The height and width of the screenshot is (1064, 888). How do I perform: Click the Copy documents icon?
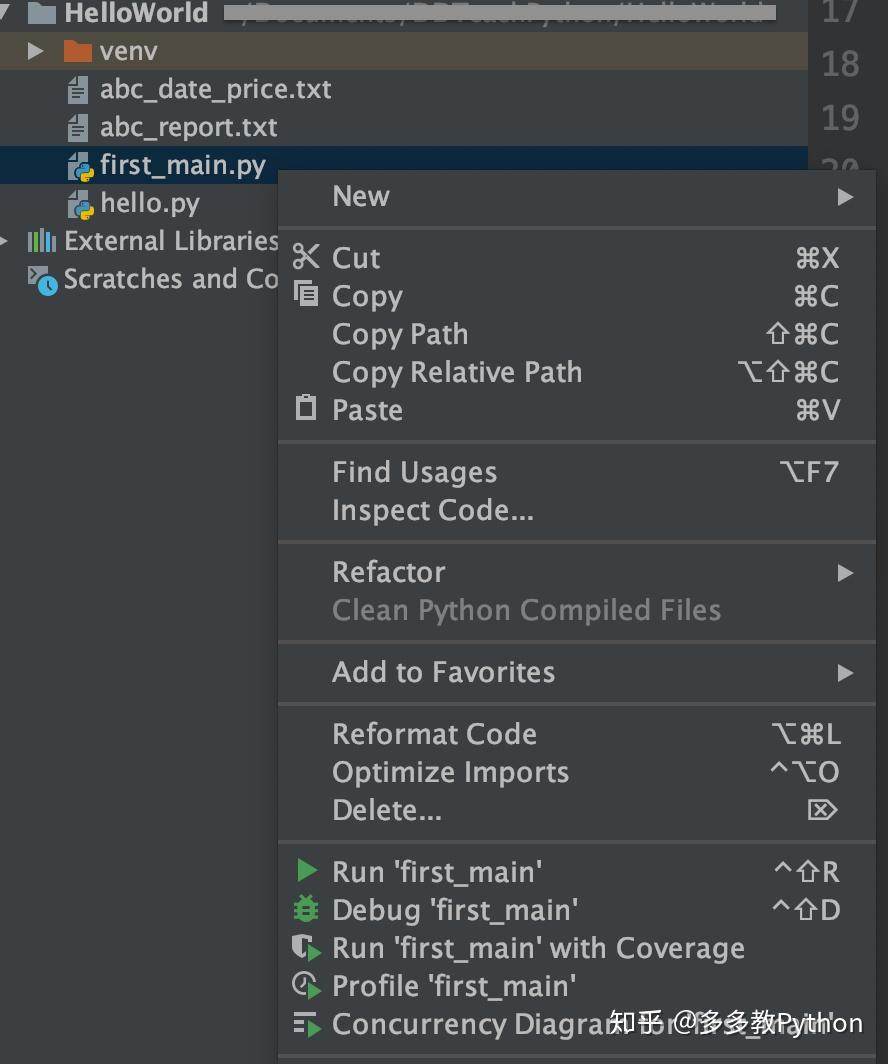(x=305, y=294)
